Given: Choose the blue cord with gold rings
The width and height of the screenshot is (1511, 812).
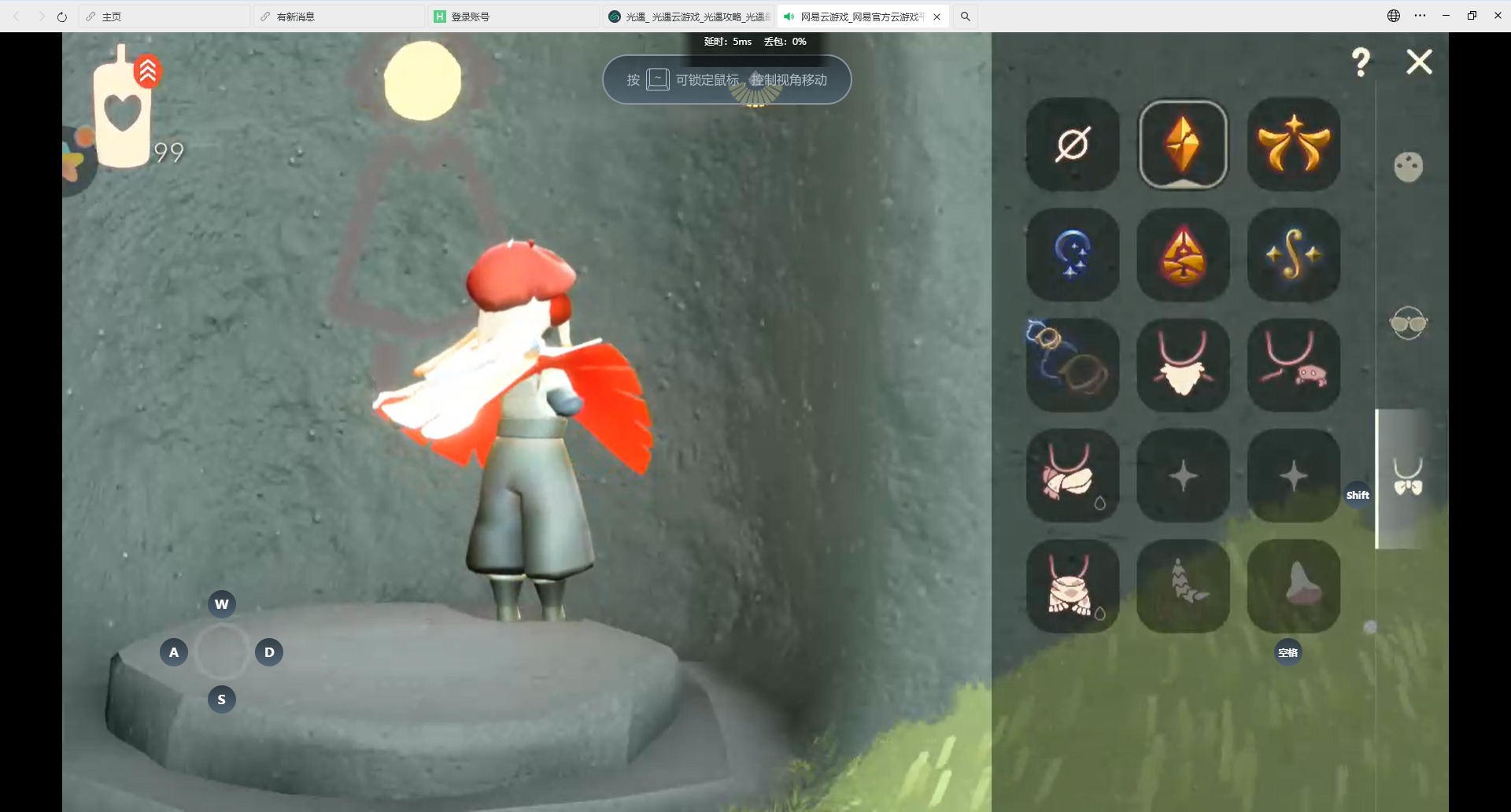Looking at the screenshot, I should (1073, 364).
